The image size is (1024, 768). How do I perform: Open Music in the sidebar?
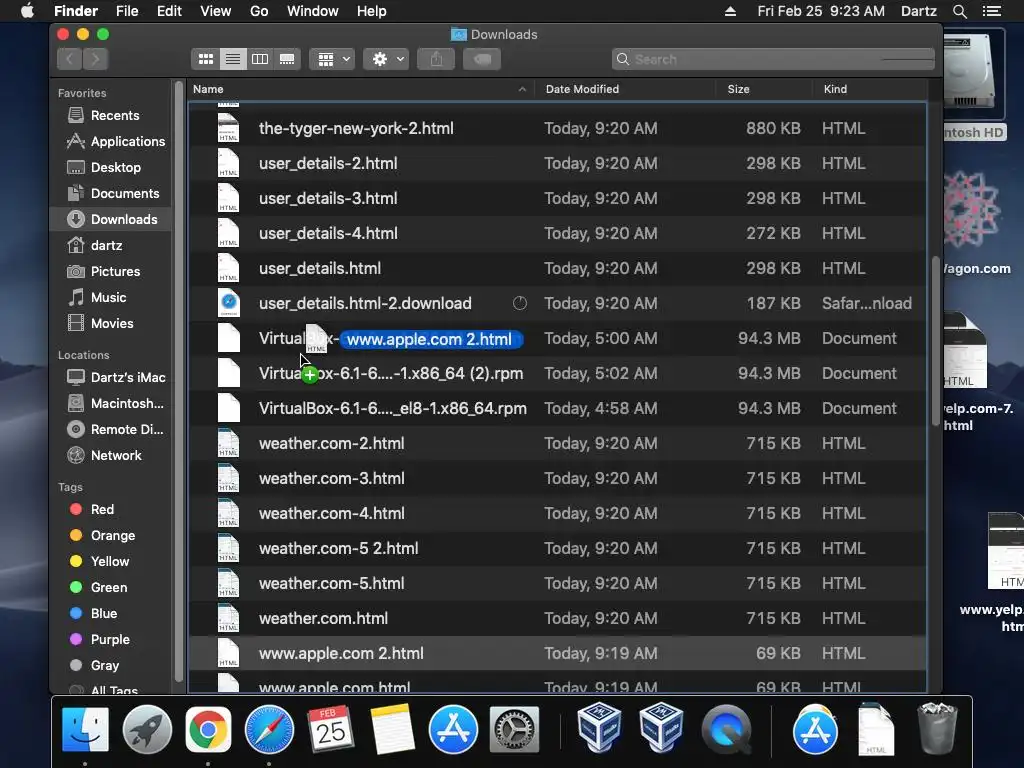coord(108,298)
